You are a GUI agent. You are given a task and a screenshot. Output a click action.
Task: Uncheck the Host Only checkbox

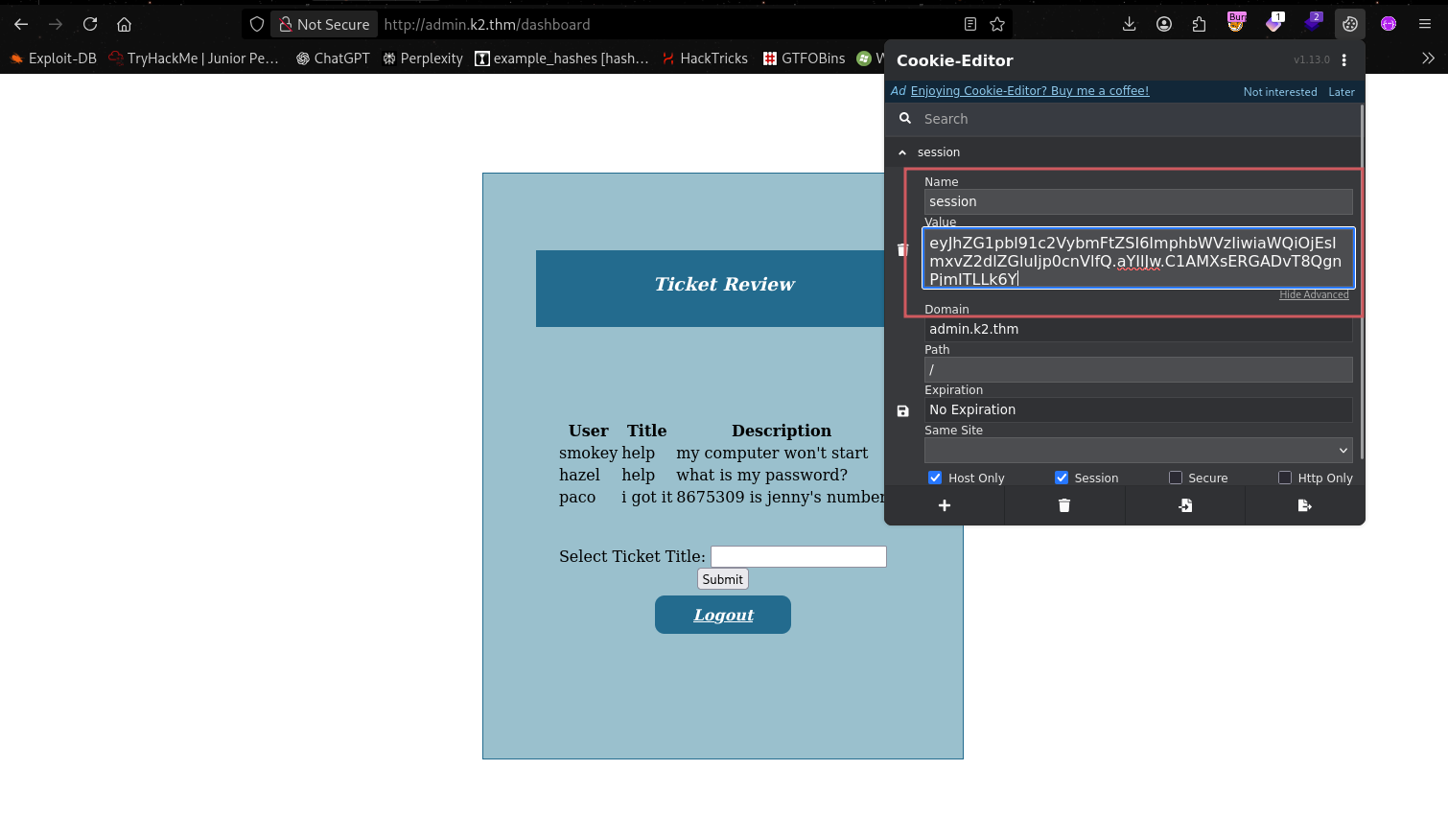coord(935,478)
